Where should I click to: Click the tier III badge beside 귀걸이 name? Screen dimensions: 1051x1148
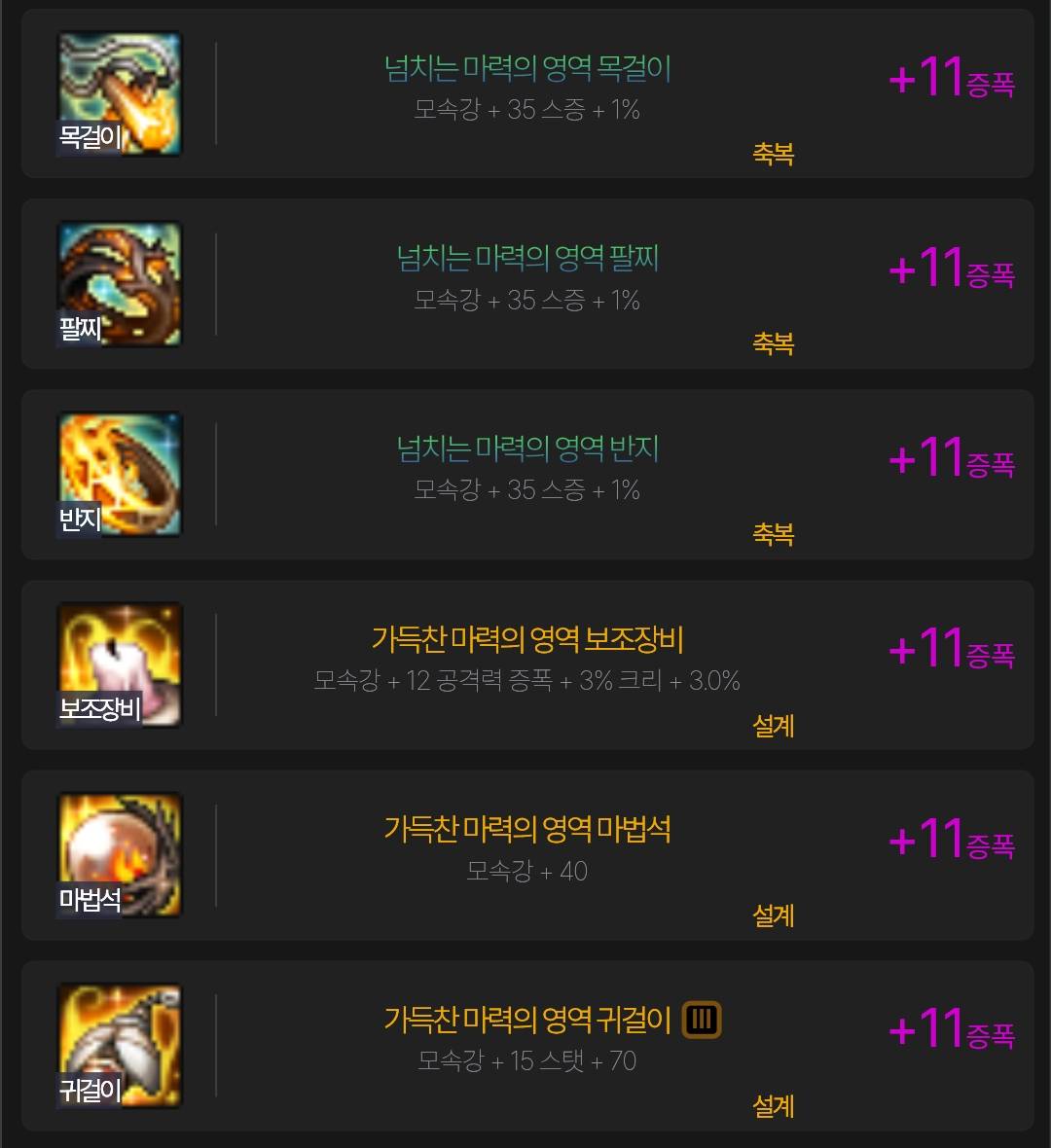coord(702,1020)
